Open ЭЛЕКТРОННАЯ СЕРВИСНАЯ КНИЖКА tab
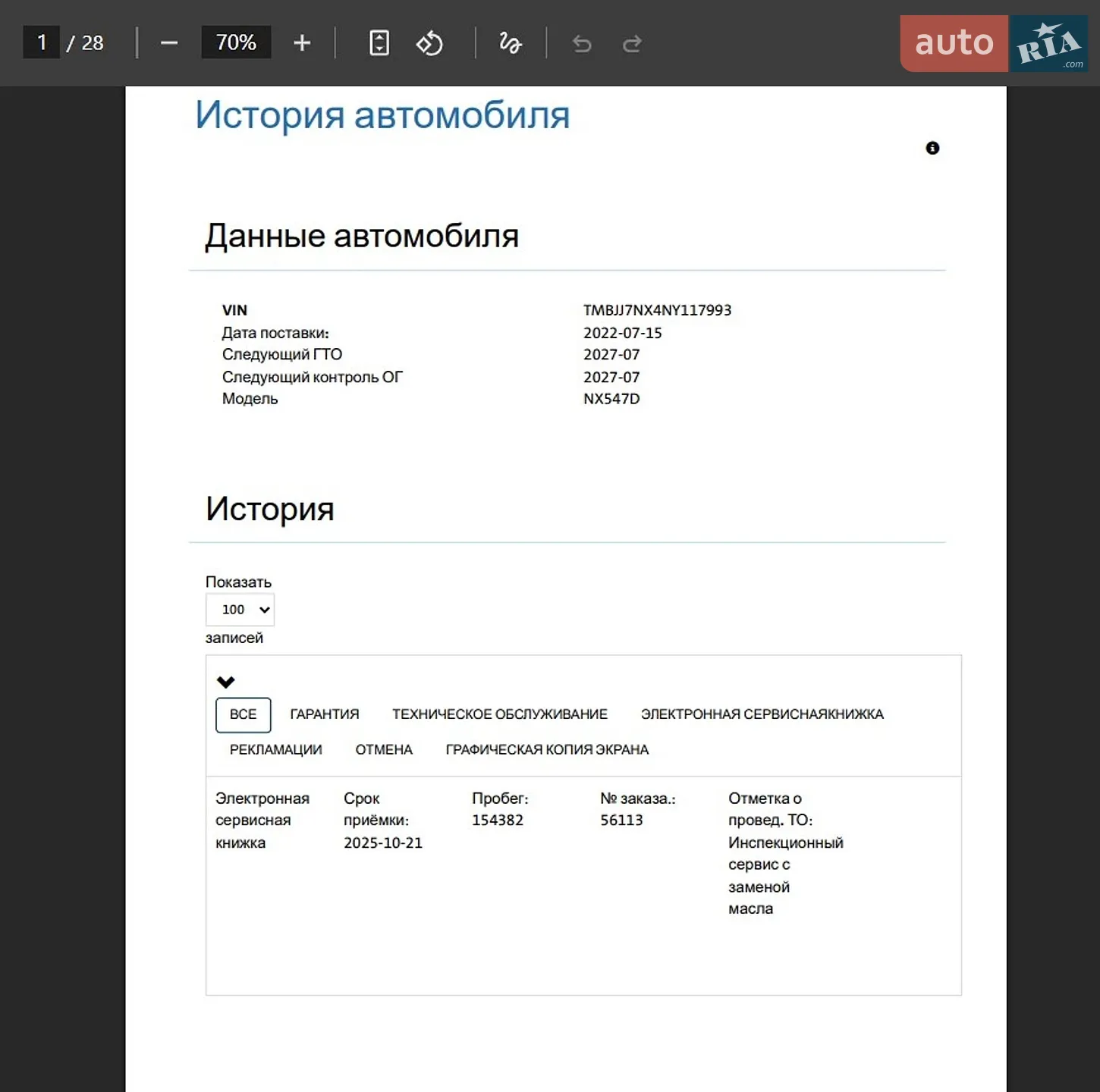Viewport: 1100px width, 1092px height. [x=762, y=714]
